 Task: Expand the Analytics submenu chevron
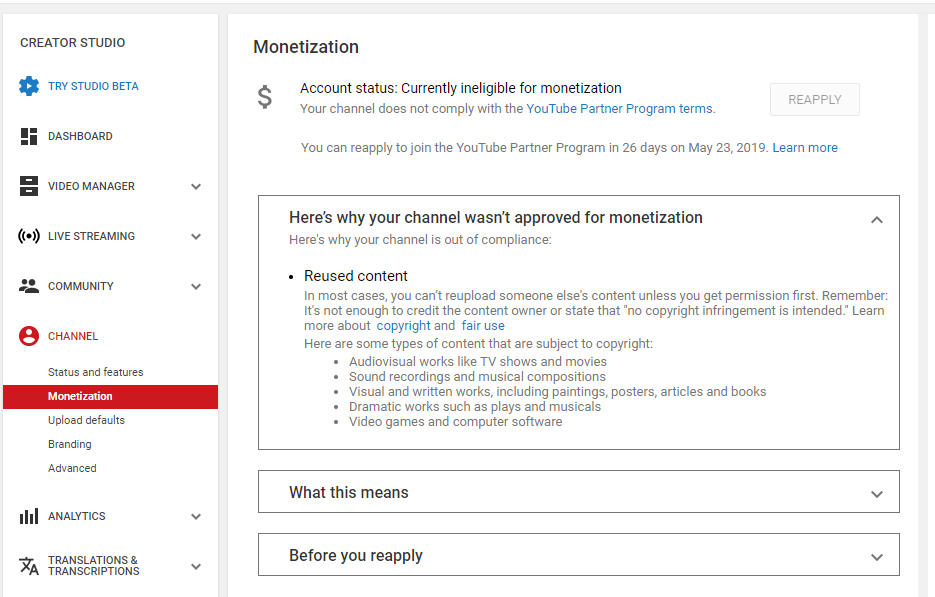tap(196, 516)
